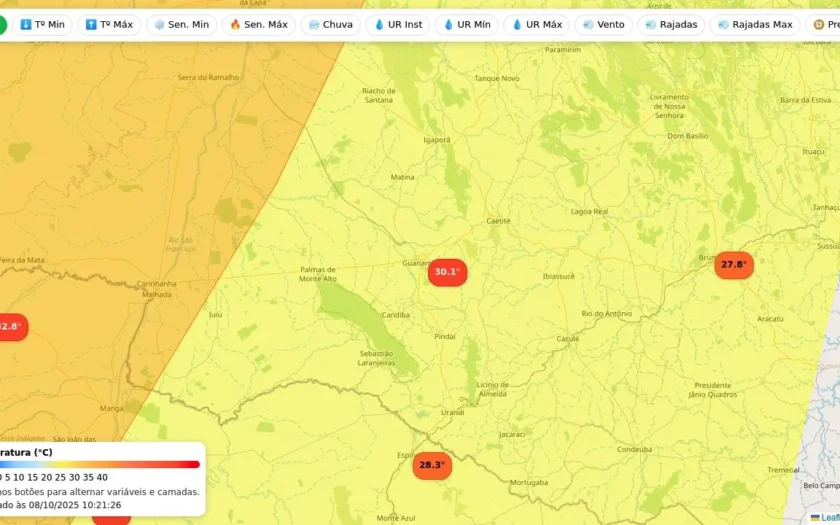
Task: Click the Presidente Jânio Quadros label
Action: click(x=712, y=390)
